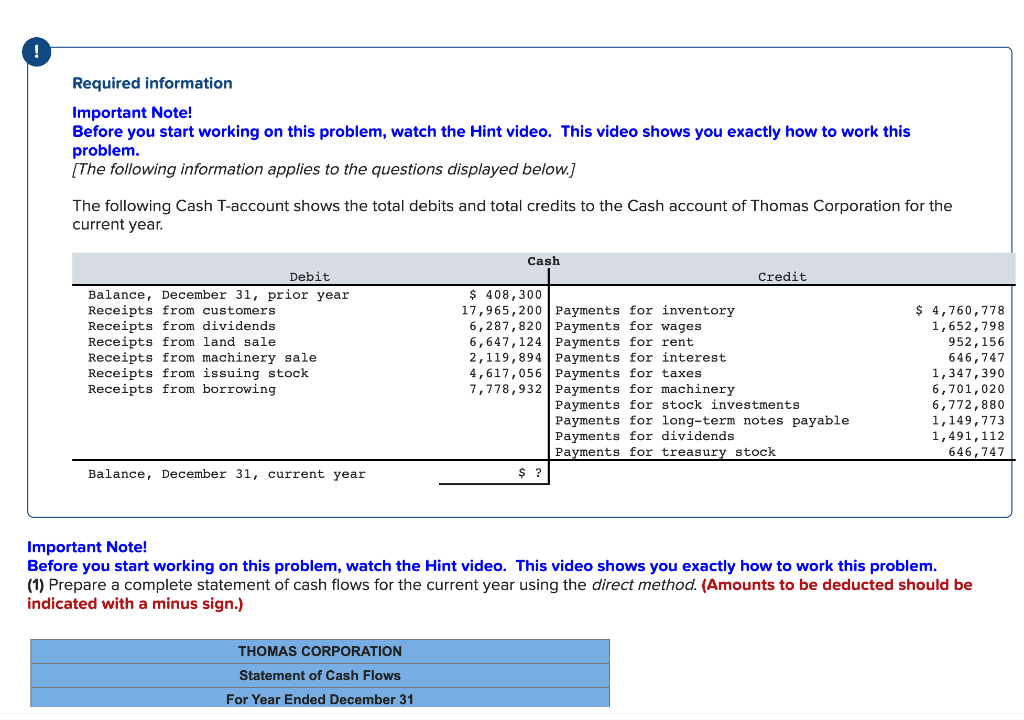This screenshot has height=720, width=1024.
Task: Select 'Receipts from dividends' label
Action: click(x=182, y=326)
